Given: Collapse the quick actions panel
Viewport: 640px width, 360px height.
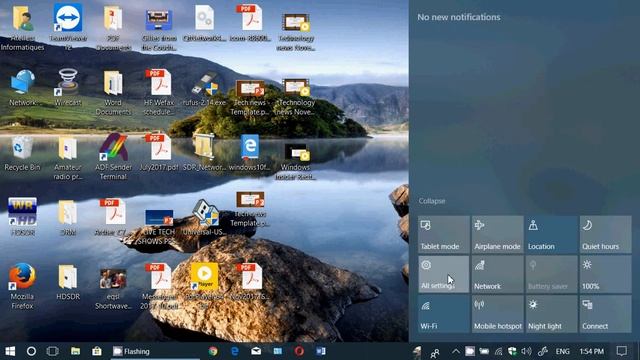Looking at the screenshot, I should (x=432, y=201).
